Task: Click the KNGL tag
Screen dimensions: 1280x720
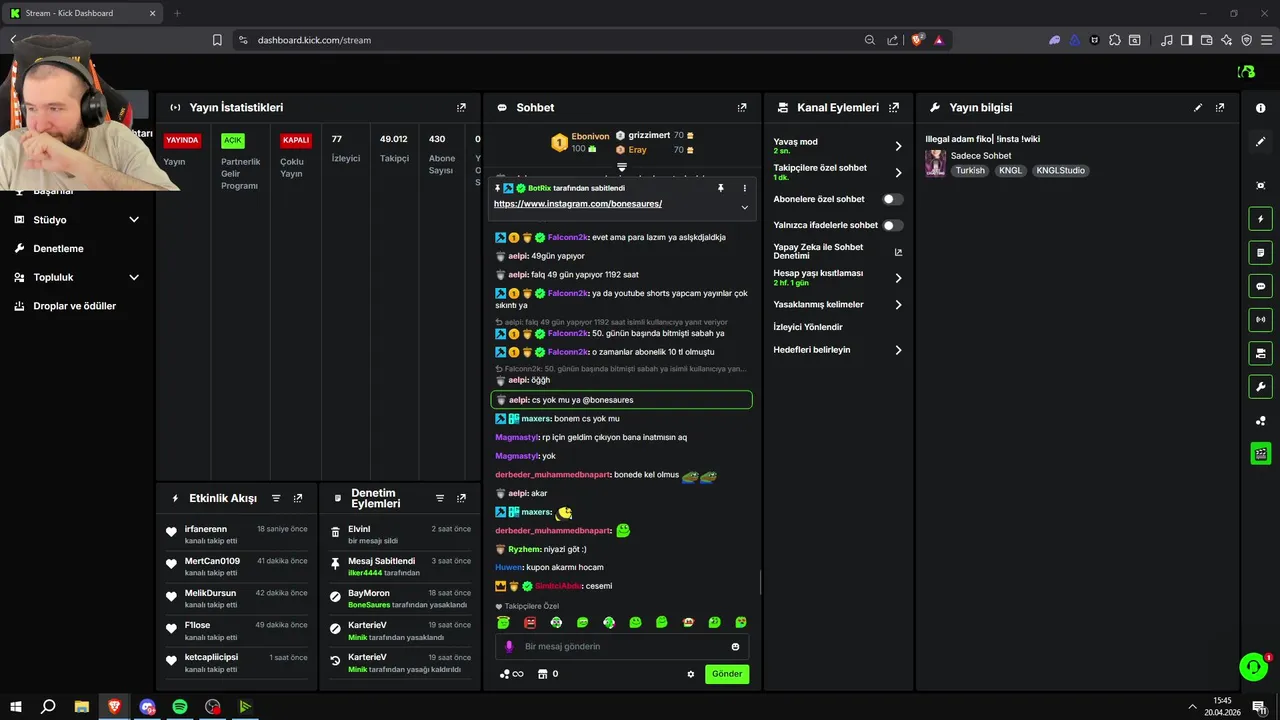Action: click(1011, 171)
